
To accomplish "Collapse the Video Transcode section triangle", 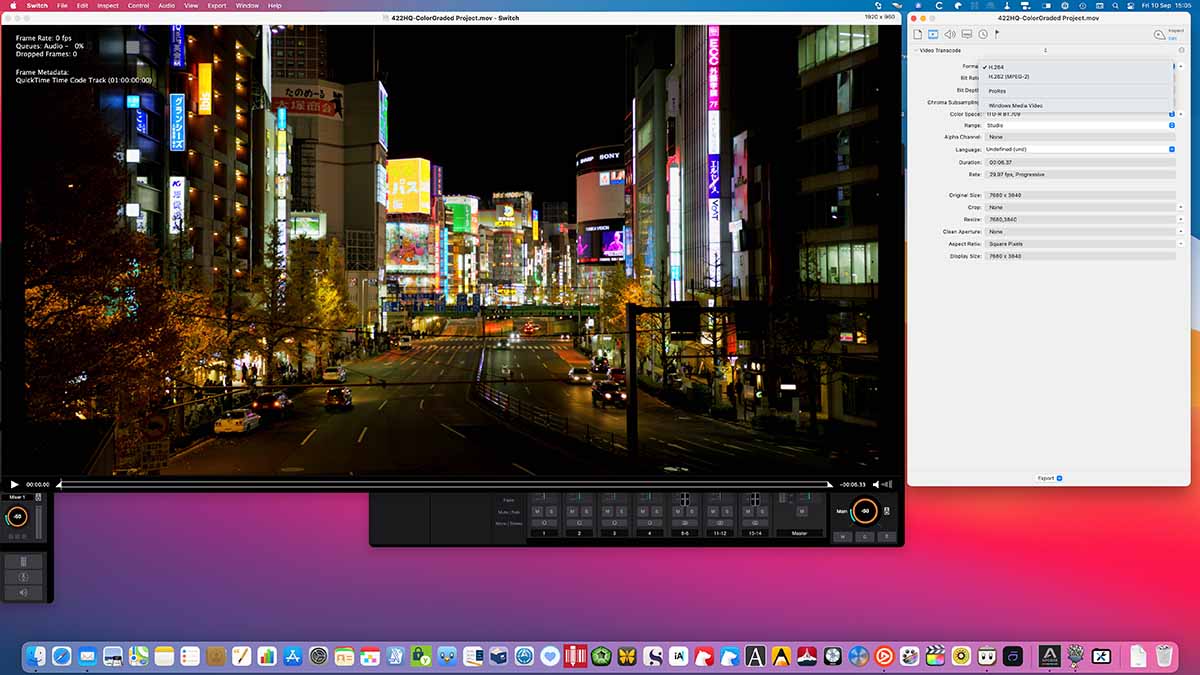I will (x=915, y=50).
